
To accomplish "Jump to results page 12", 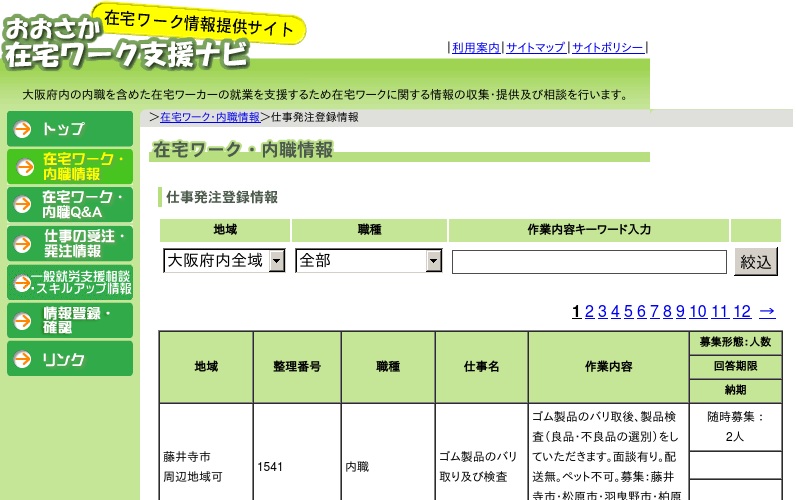I will 742,312.
